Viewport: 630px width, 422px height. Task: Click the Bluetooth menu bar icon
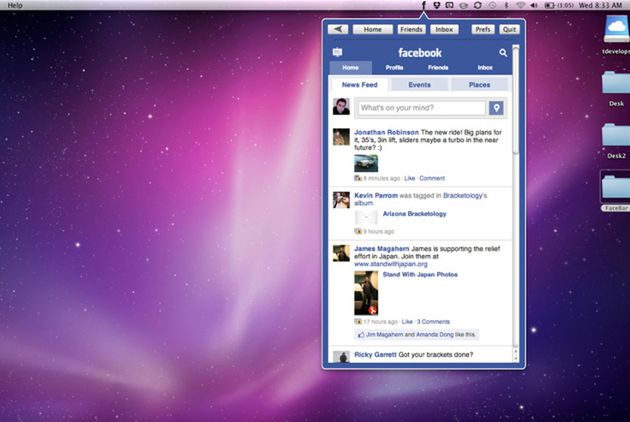pyautogui.click(x=506, y=5)
